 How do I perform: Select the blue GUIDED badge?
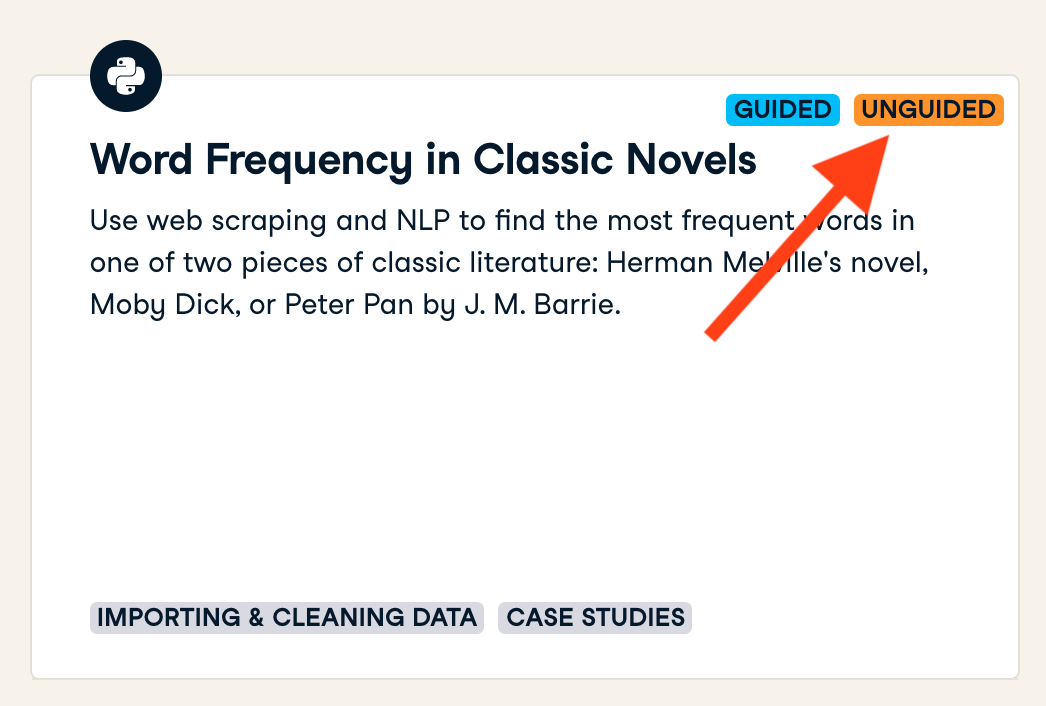pos(781,109)
